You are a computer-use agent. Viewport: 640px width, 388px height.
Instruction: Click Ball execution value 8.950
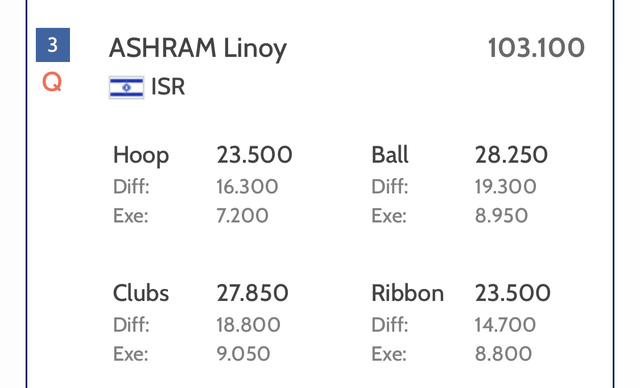pos(501,215)
